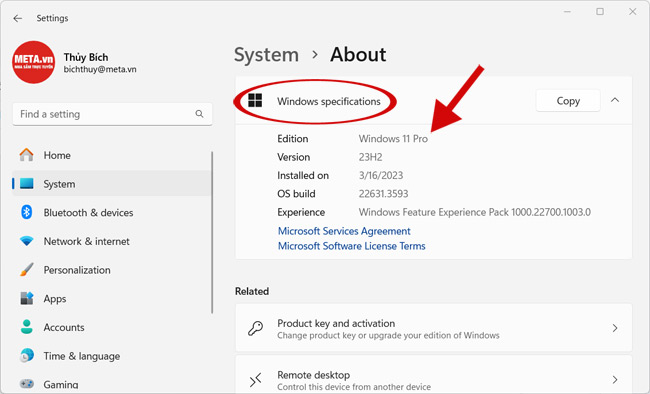Click the magnifier search icon
650x394 pixels.
pyautogui.click(x=199, y=114)
